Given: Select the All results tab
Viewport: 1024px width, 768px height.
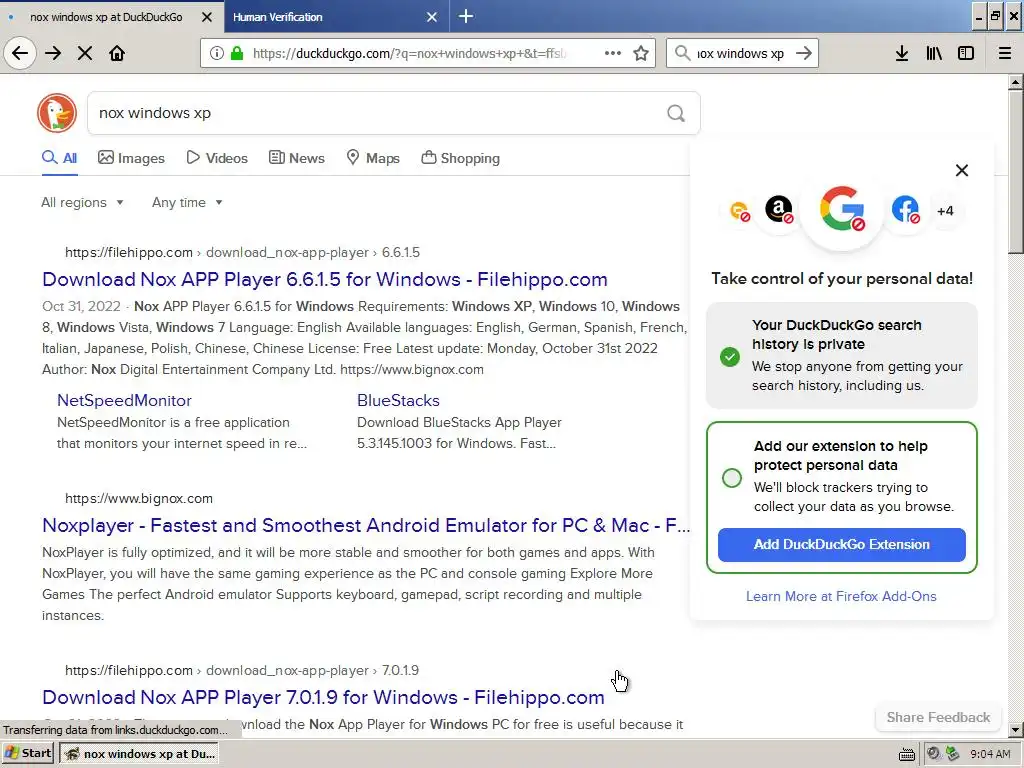Looking at the screenshot, I should tap(59, 158).
